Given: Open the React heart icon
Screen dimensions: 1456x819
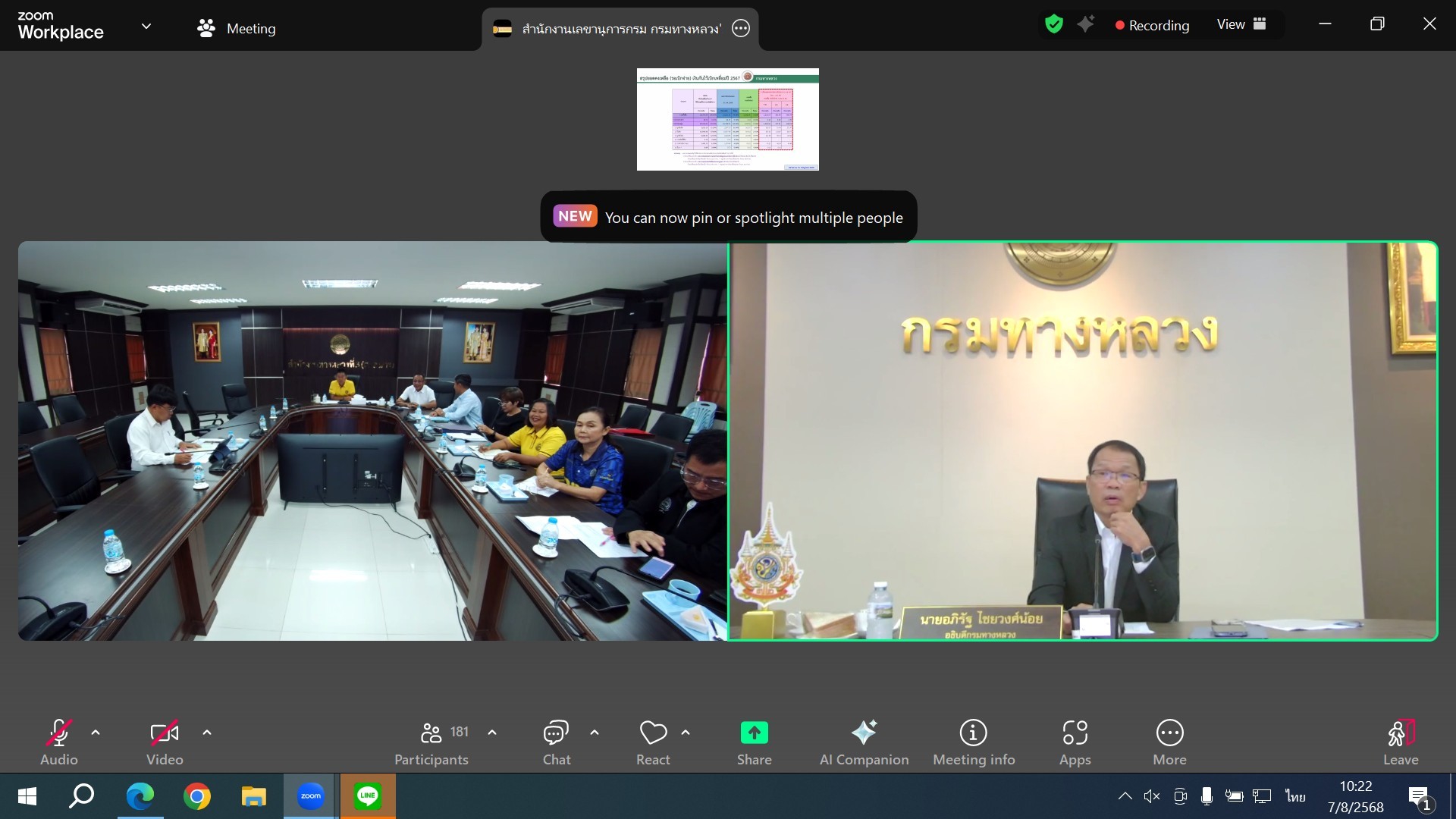Looking at the screenshot, I should 653,733.
